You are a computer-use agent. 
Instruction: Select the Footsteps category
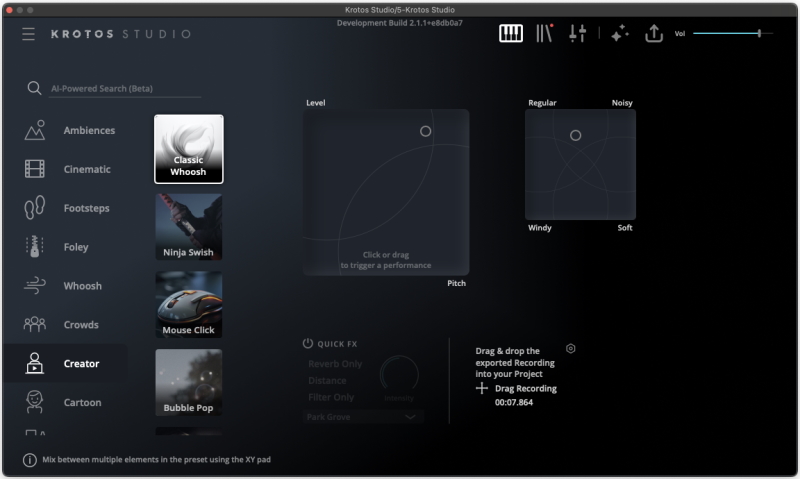[87, 208]
